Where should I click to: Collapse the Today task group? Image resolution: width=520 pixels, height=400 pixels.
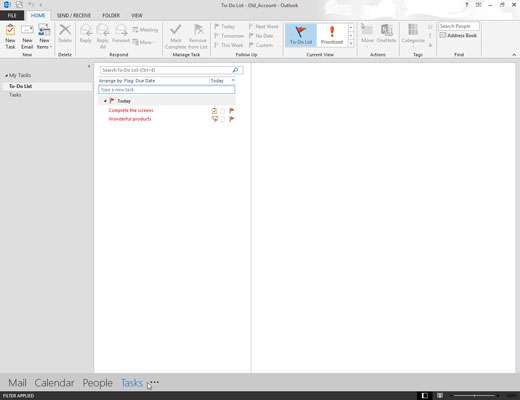[x=105, y=101]
